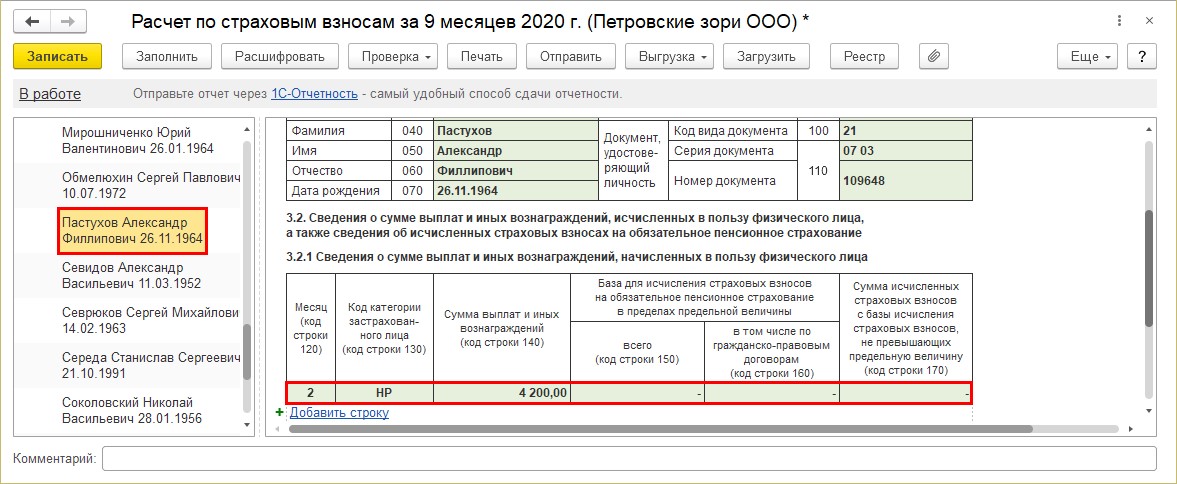Open the Реестр button
This screenshot has height=484, width=1177.
(x=864, y=56)
